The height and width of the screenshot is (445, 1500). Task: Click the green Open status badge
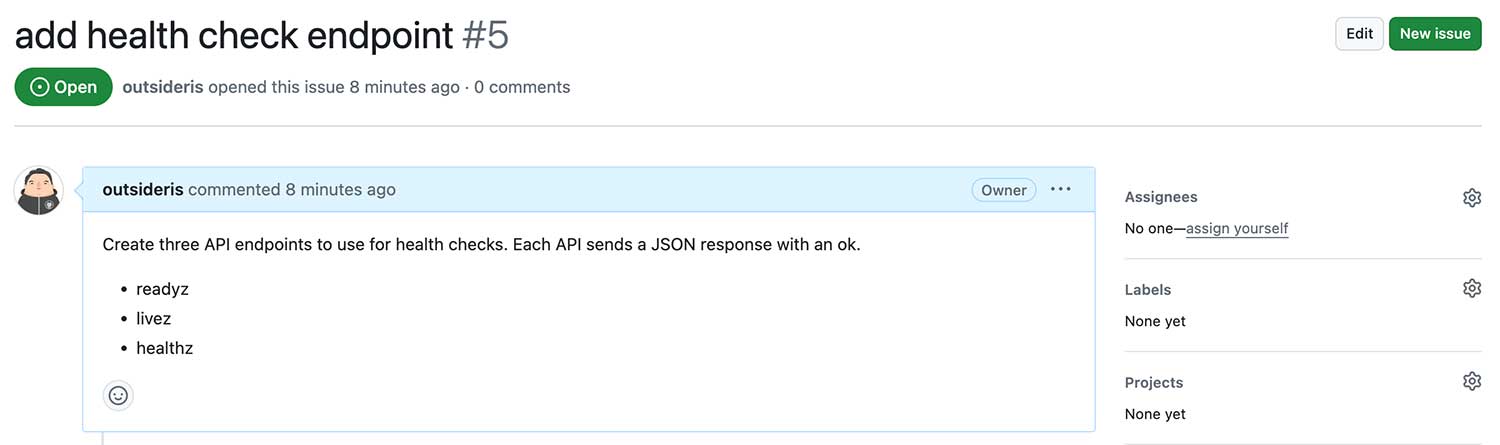63,87
